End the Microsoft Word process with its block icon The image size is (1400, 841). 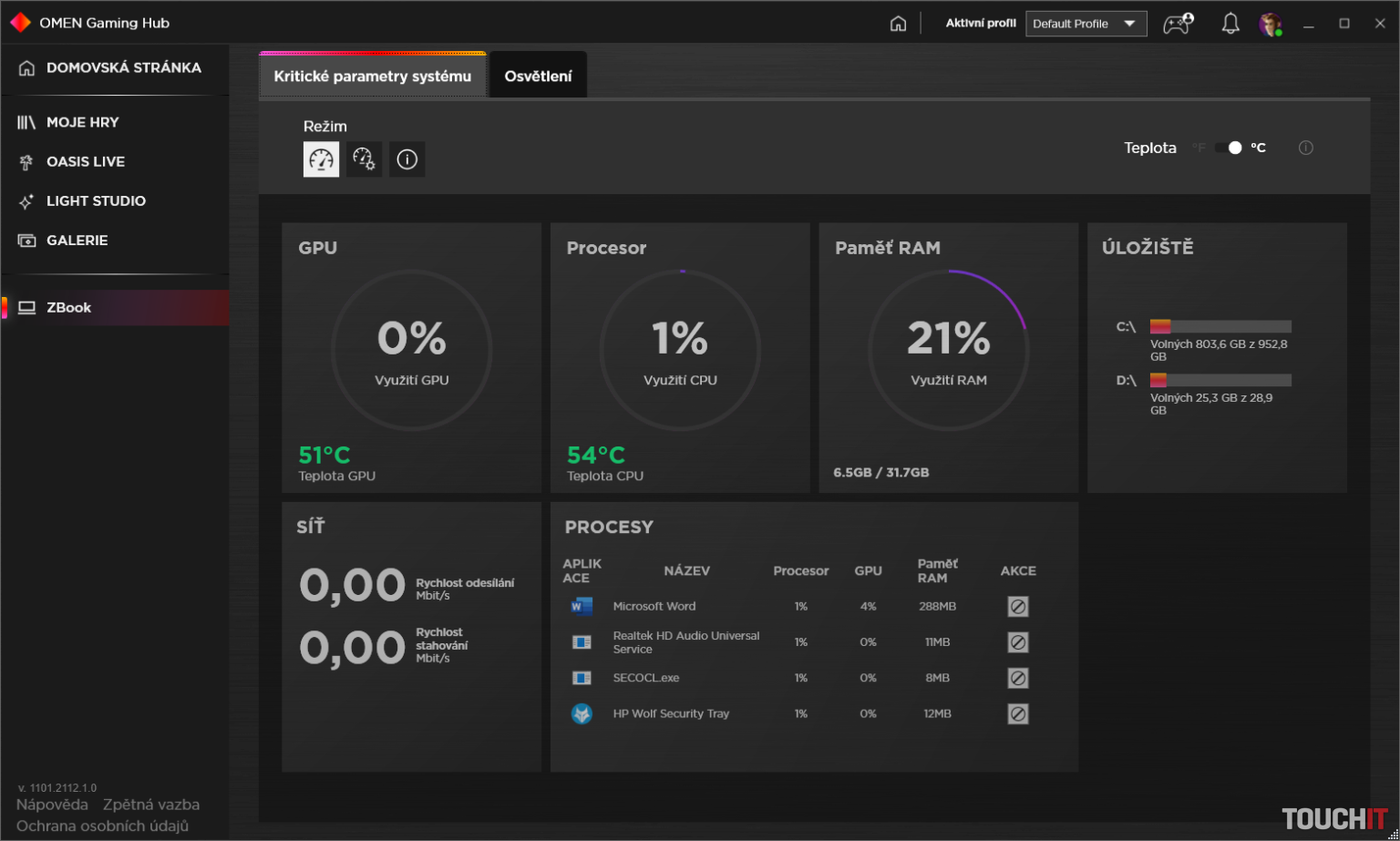[x=1018, y=606]
